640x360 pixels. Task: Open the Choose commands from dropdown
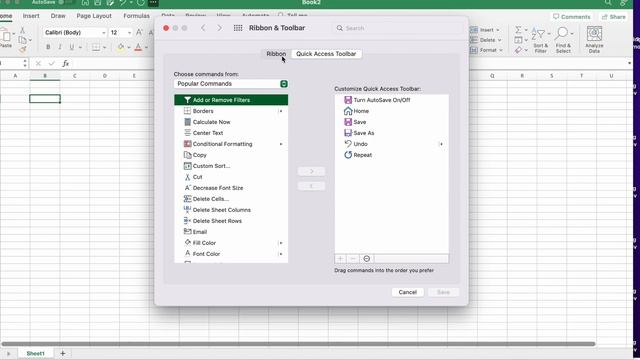pyautogui.click(x=231, y=84)
